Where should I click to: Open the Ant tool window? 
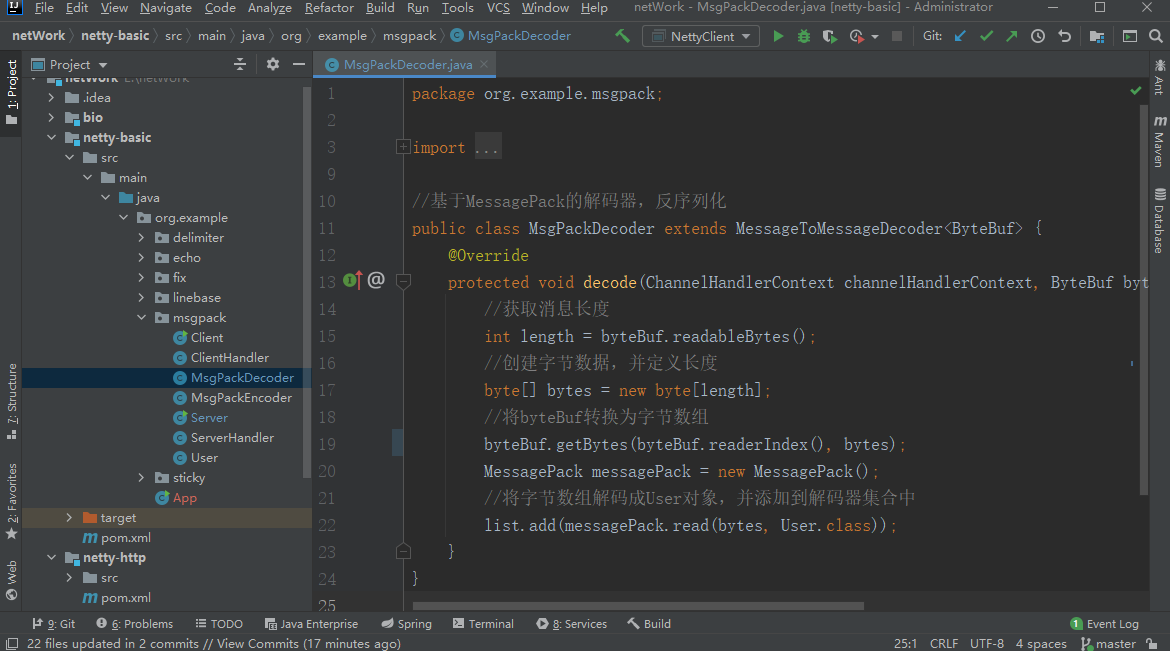(x=1160, y=78)
